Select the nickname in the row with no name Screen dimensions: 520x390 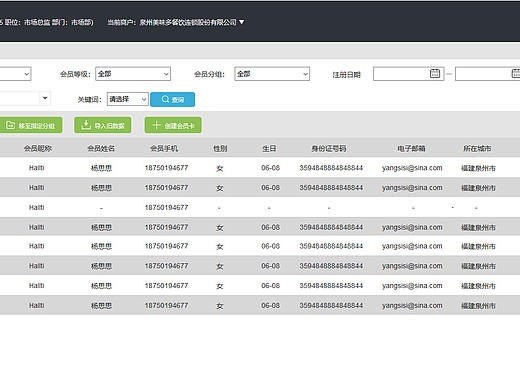point(37,207)
